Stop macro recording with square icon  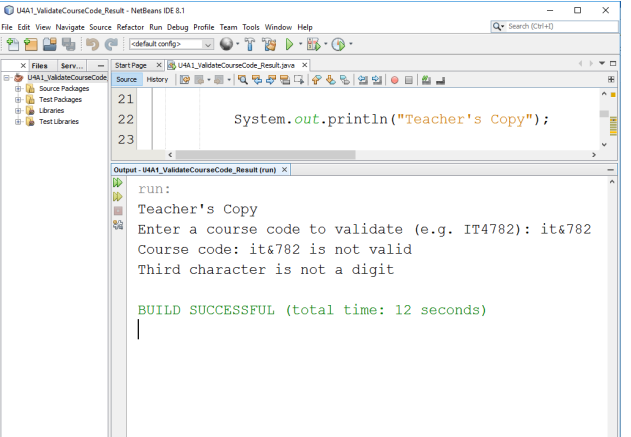[408, 80]
